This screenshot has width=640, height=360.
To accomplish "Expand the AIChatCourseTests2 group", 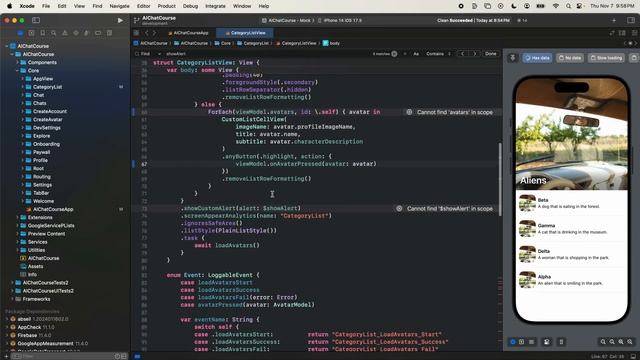I will (12, 283).
